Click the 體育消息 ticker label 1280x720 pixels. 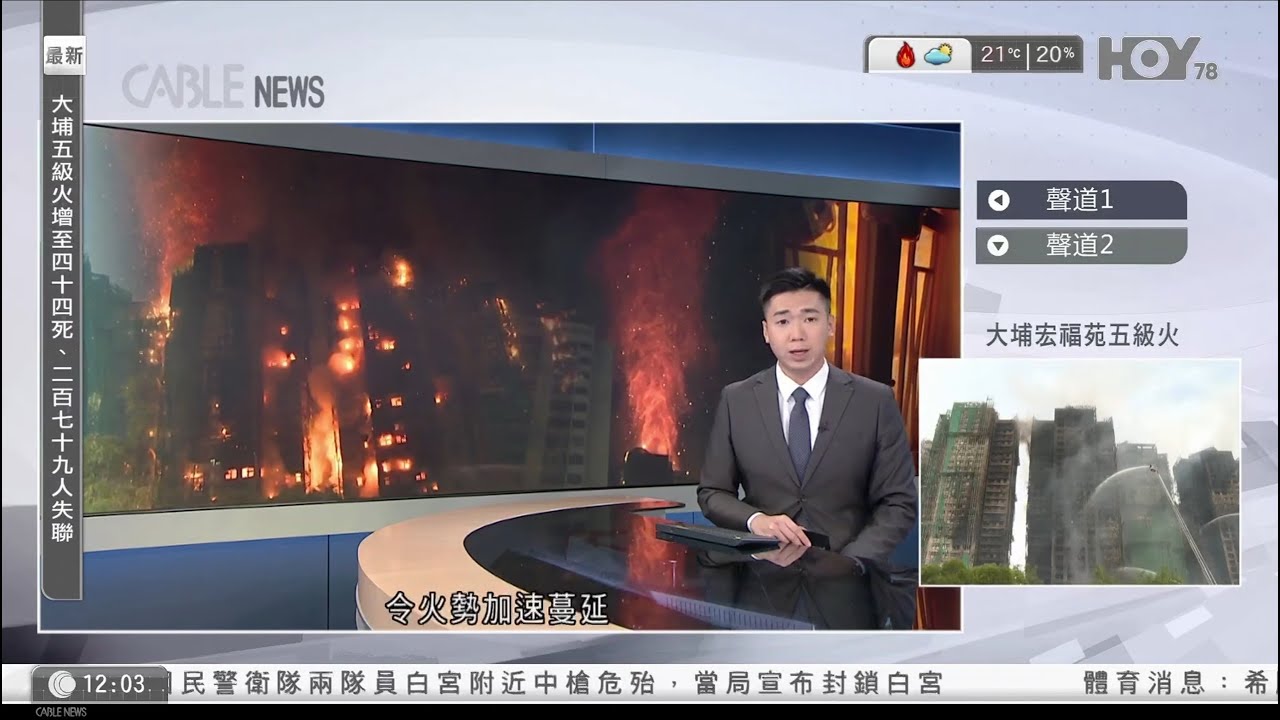pyautogui.click(x=1144, y=684)
